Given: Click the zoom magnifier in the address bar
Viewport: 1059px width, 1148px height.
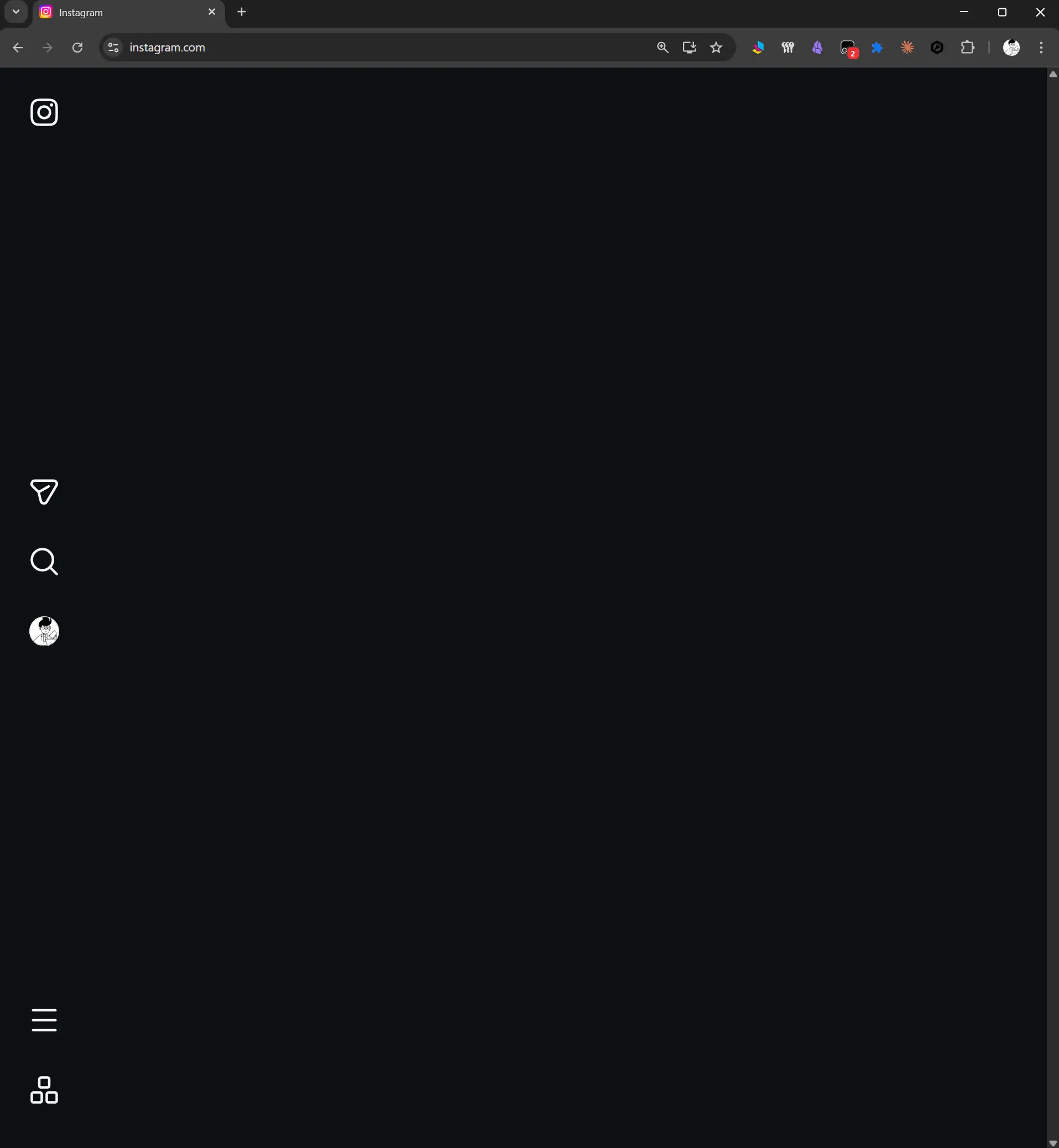Looking at the screenshot, I should (662, 48).
